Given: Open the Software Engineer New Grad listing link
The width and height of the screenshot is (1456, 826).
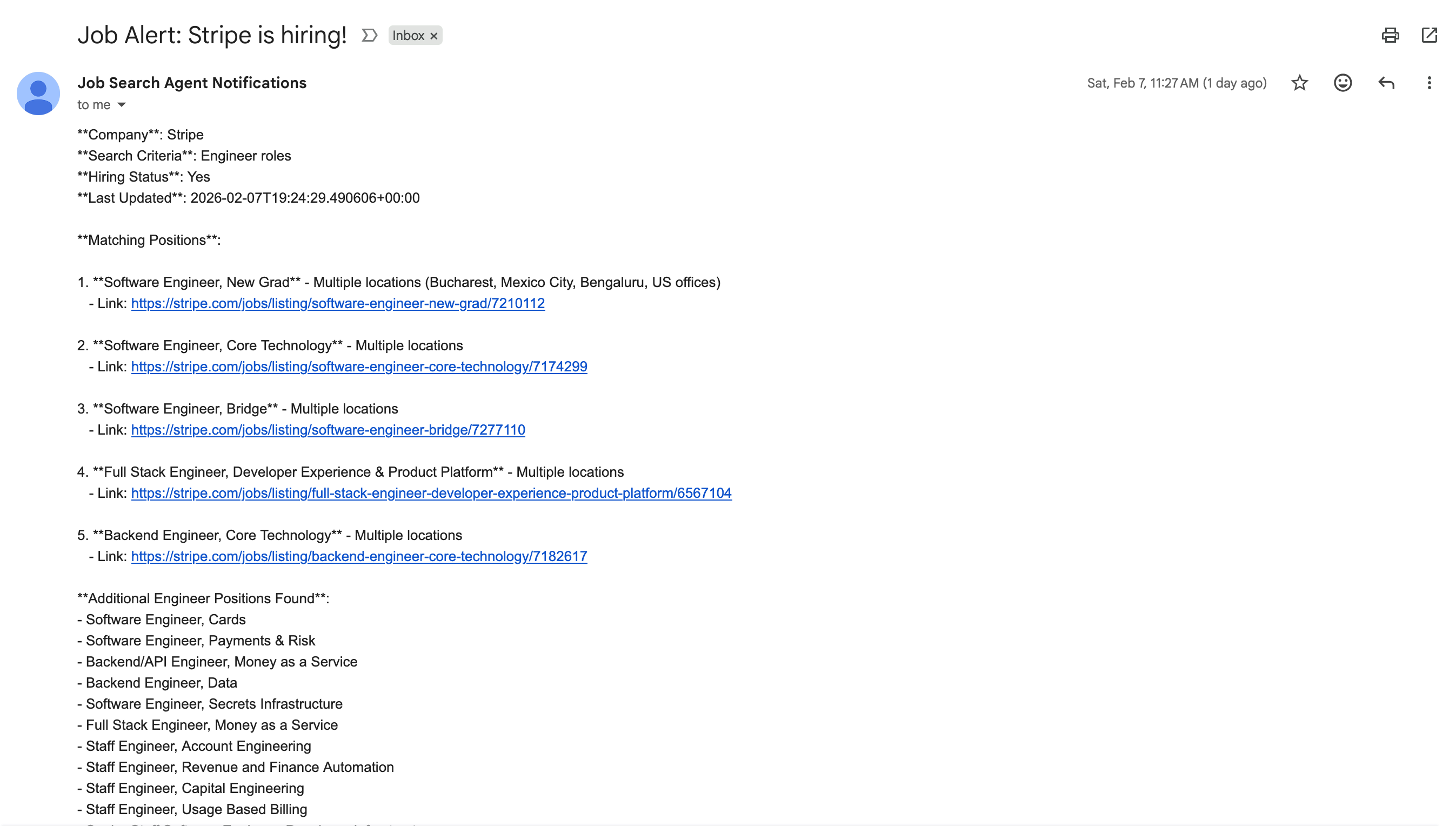Looking at the screenshot, I should 337,303.
